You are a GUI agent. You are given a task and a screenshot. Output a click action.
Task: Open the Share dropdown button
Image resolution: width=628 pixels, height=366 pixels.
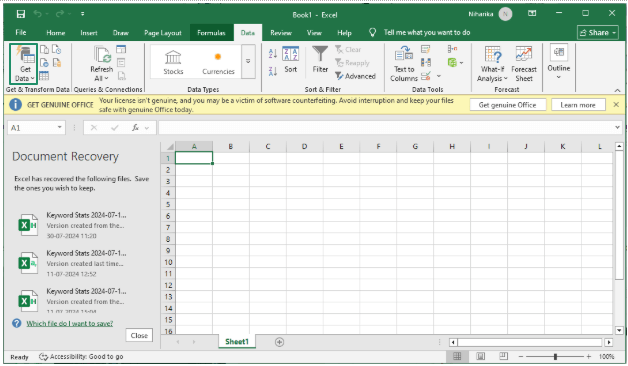[x=598, y=33]
